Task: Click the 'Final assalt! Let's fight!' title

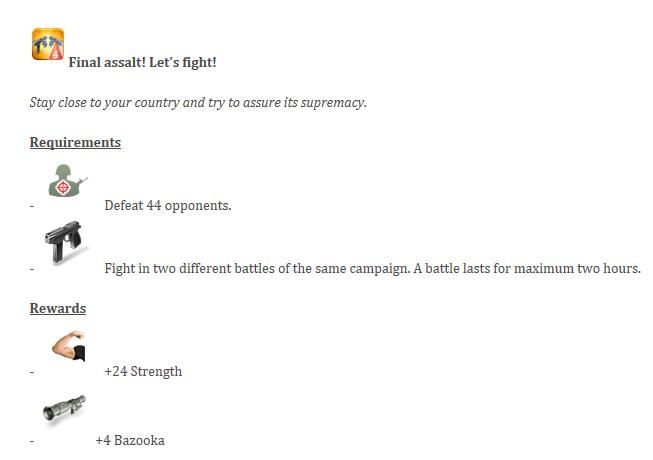Action: click(x=142, y=62)
